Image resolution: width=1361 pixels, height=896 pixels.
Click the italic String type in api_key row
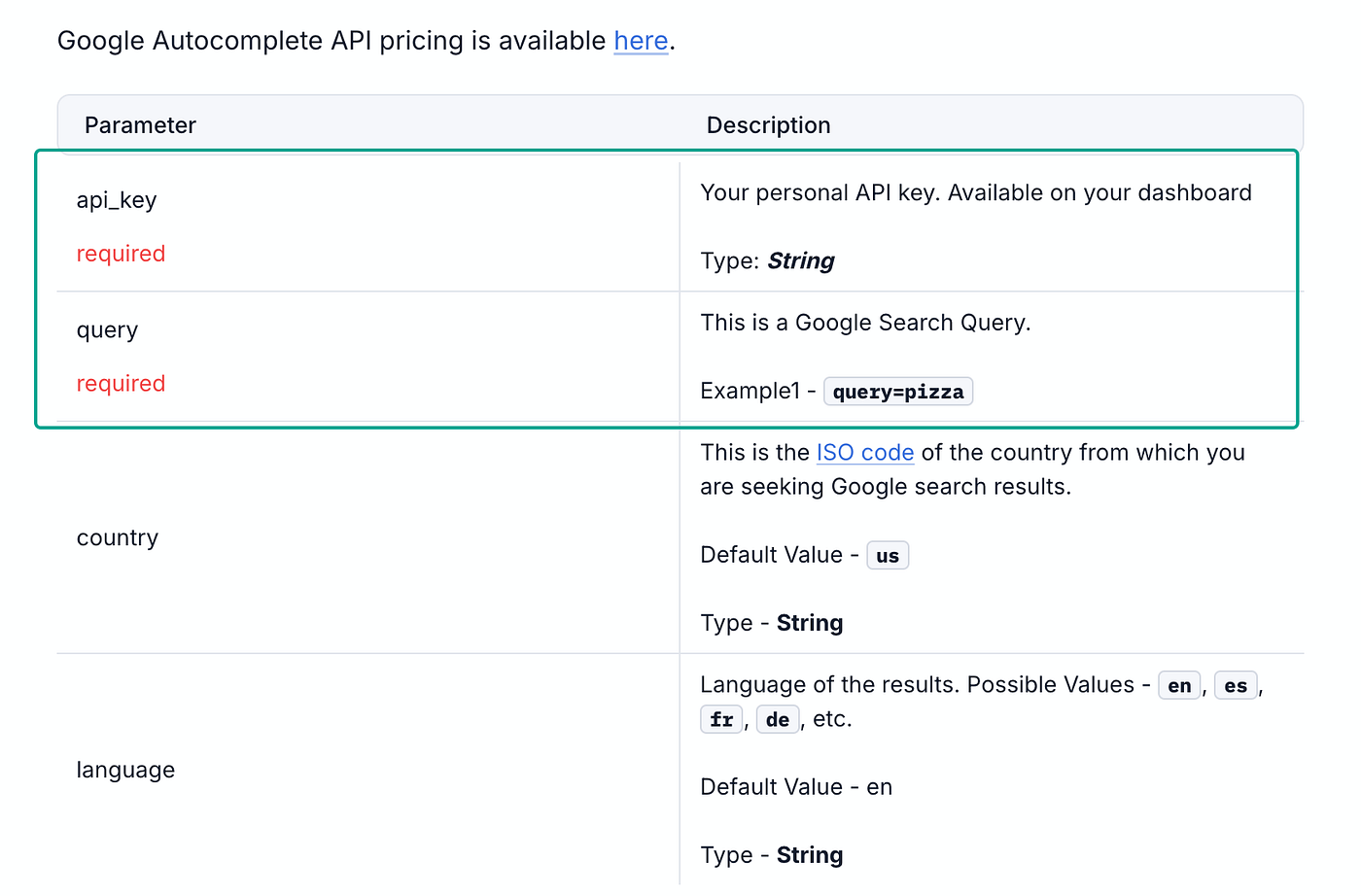click(801, 261)
